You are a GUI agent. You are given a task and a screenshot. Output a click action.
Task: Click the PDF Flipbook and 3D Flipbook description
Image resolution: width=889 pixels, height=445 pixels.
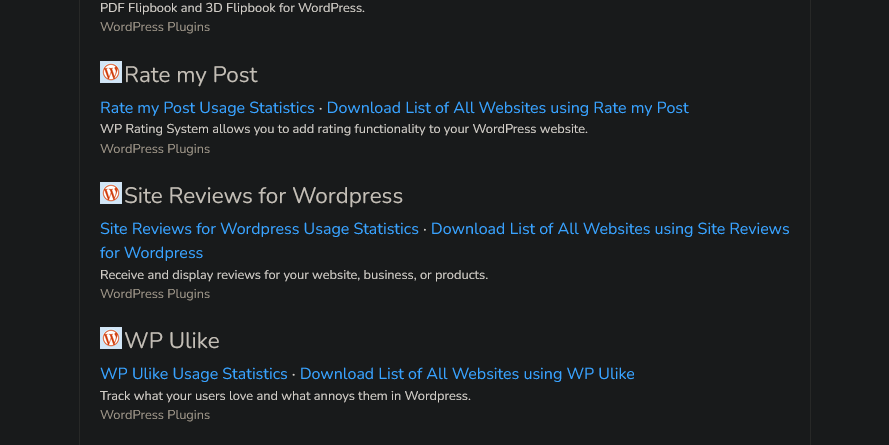click(x=232, y=8)
